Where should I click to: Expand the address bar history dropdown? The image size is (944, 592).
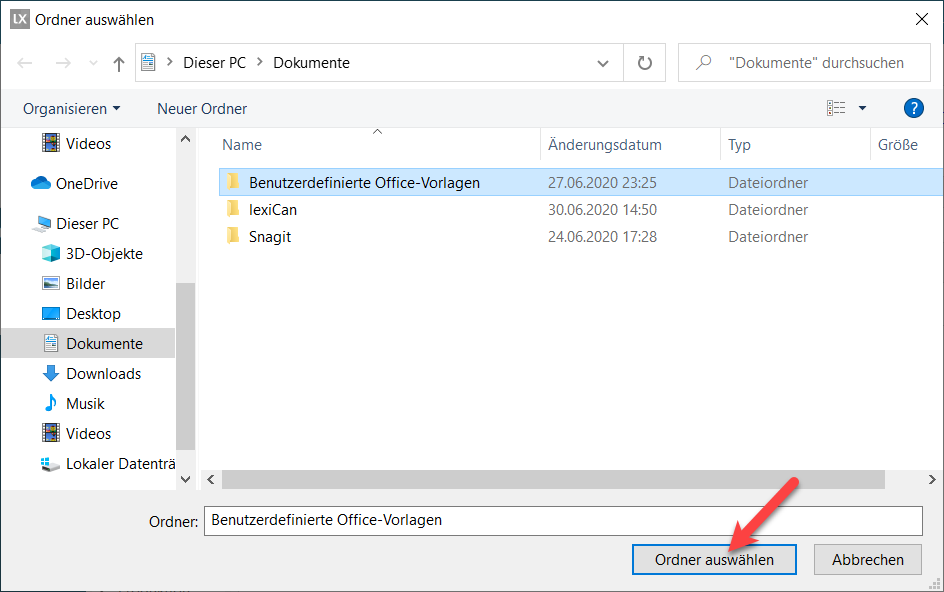click(603, 63)
